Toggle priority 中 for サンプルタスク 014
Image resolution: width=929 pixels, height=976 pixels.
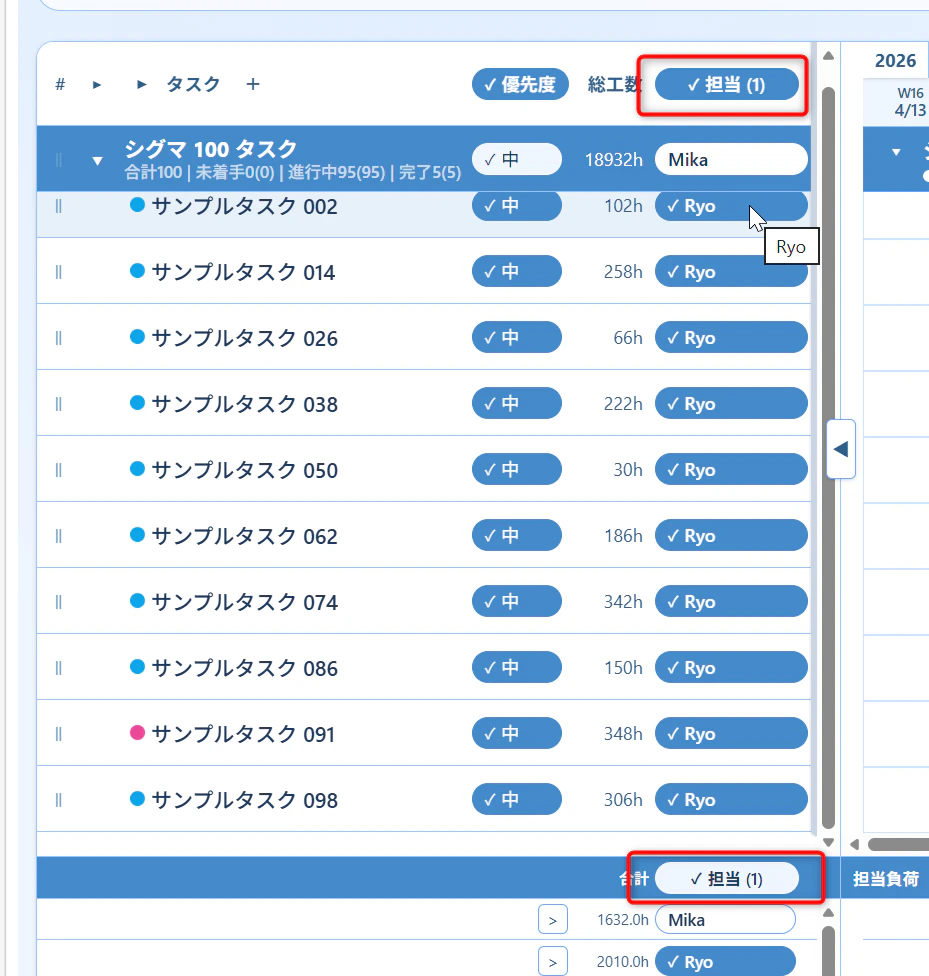517,271
